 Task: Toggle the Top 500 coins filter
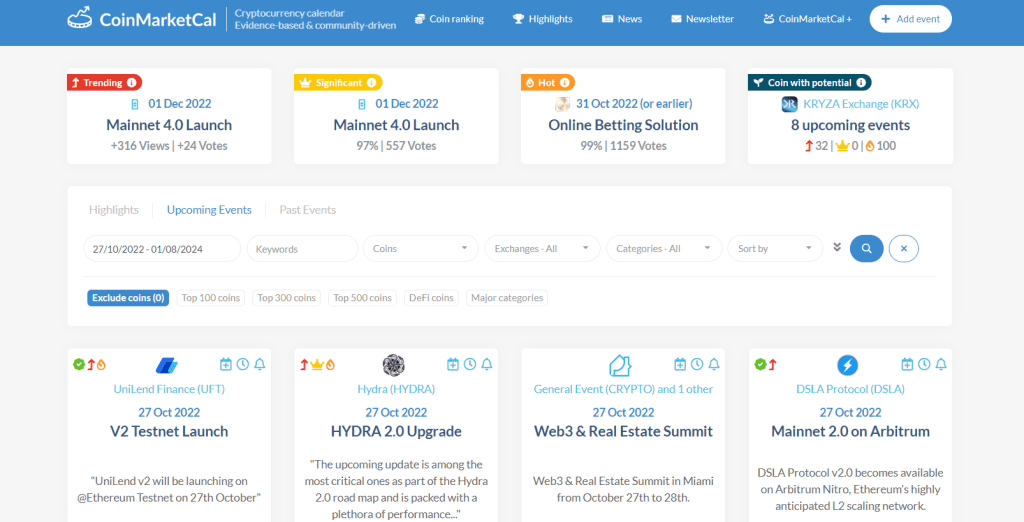[x=362, y=298]
